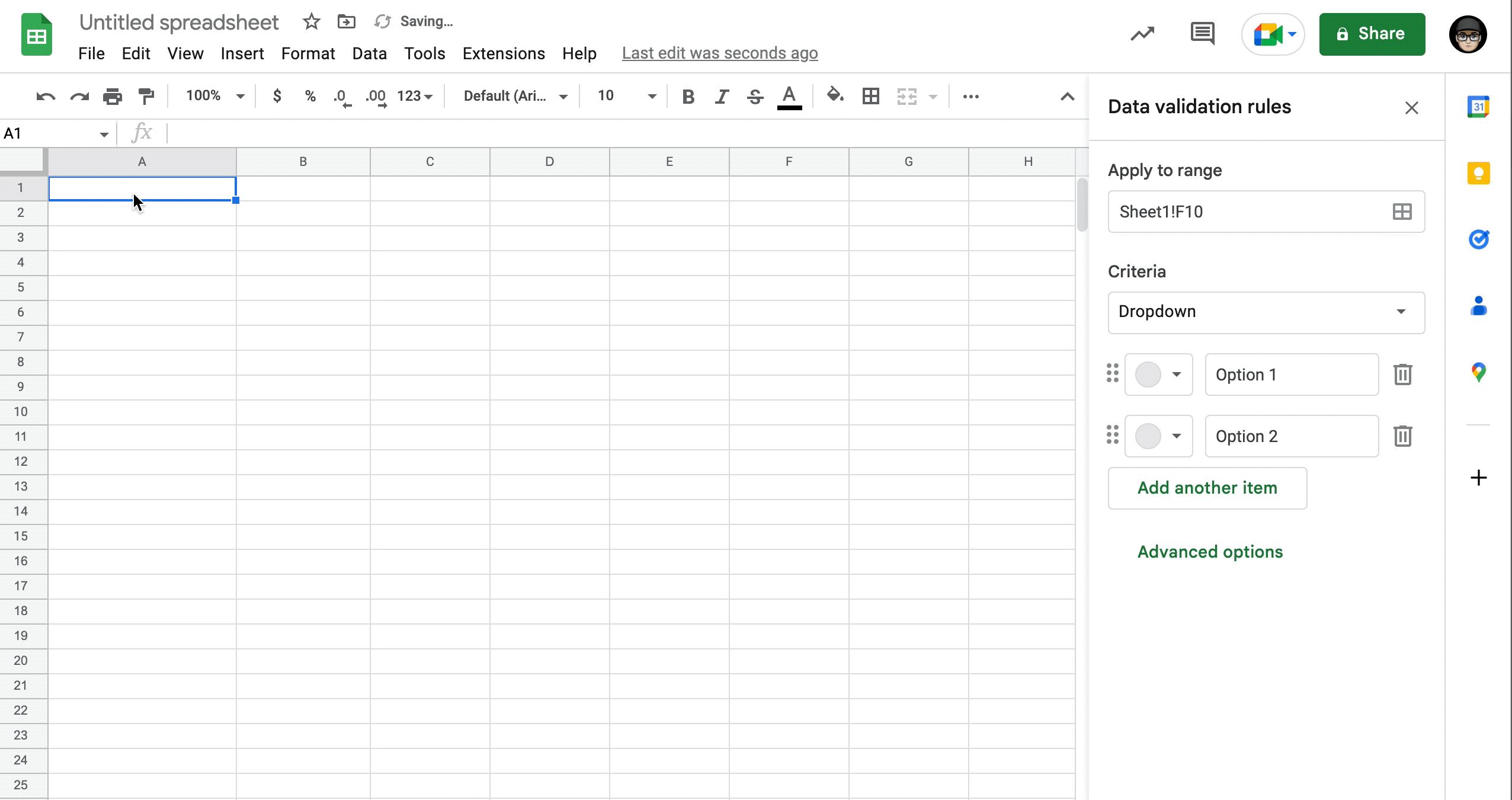Pick a color for Option 2
Image resolution: width=1512 pixels, height=800 pixels.
coord(1158,436)
